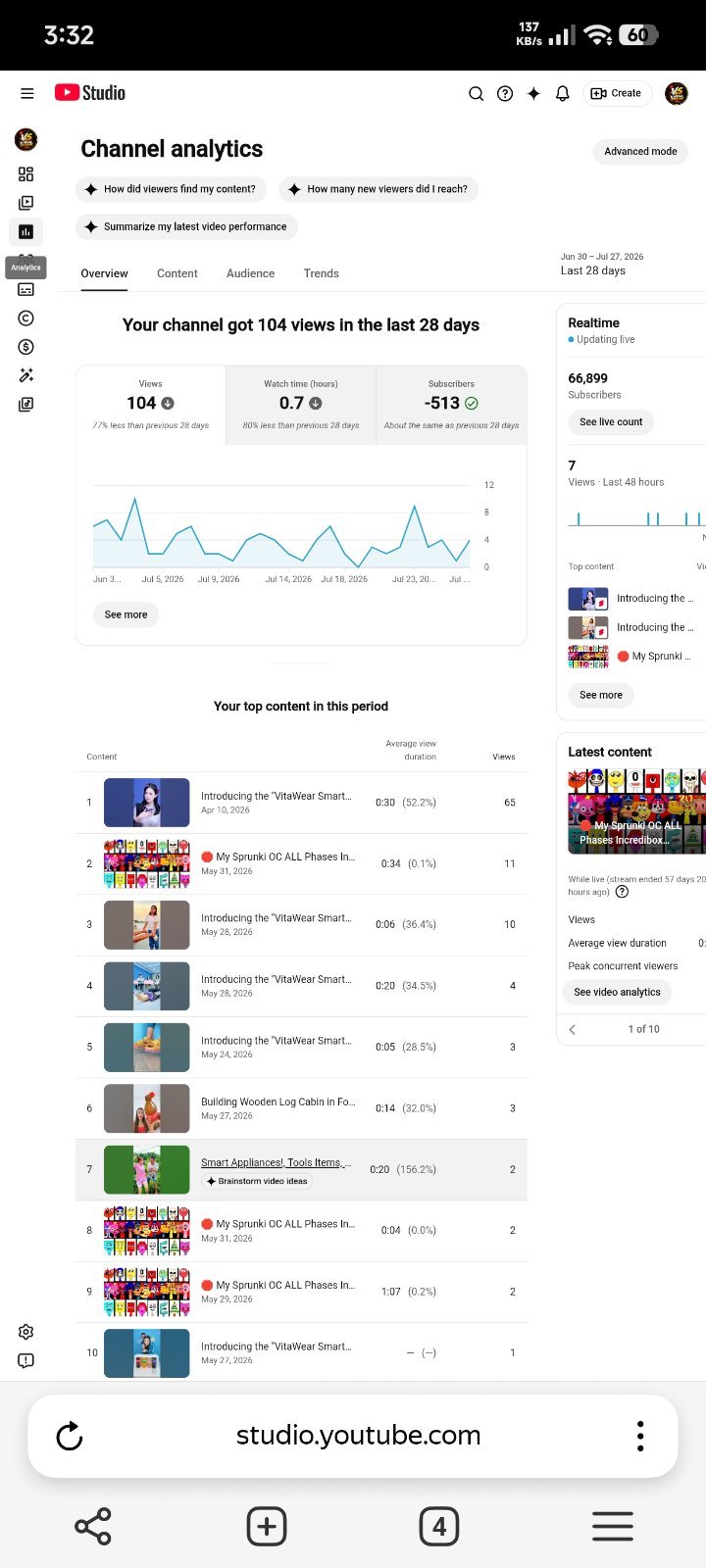This screenshot has width=706, height=1568.
Task: Switch to the Overview tab
Action: (x=104, y=273)
